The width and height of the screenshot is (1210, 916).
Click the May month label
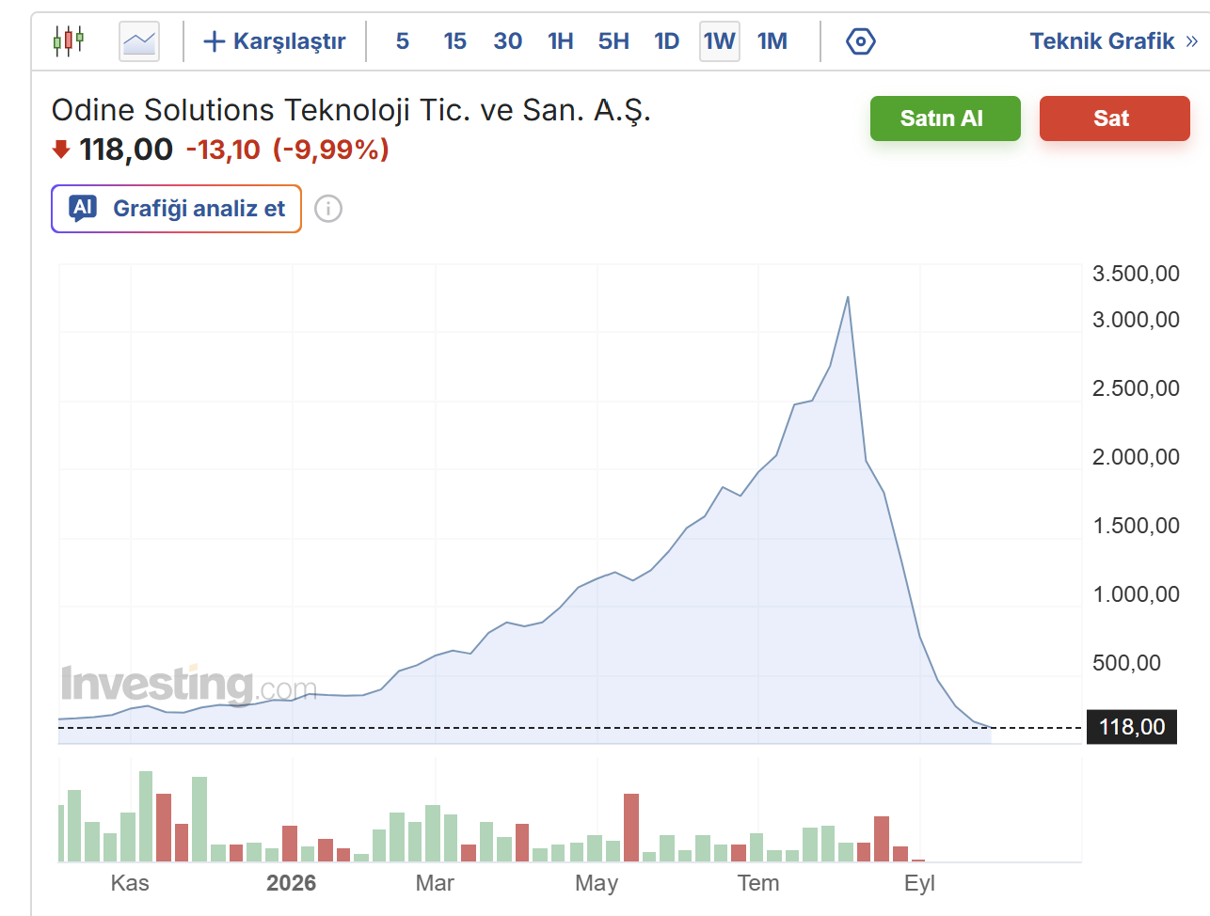point(597,883)
